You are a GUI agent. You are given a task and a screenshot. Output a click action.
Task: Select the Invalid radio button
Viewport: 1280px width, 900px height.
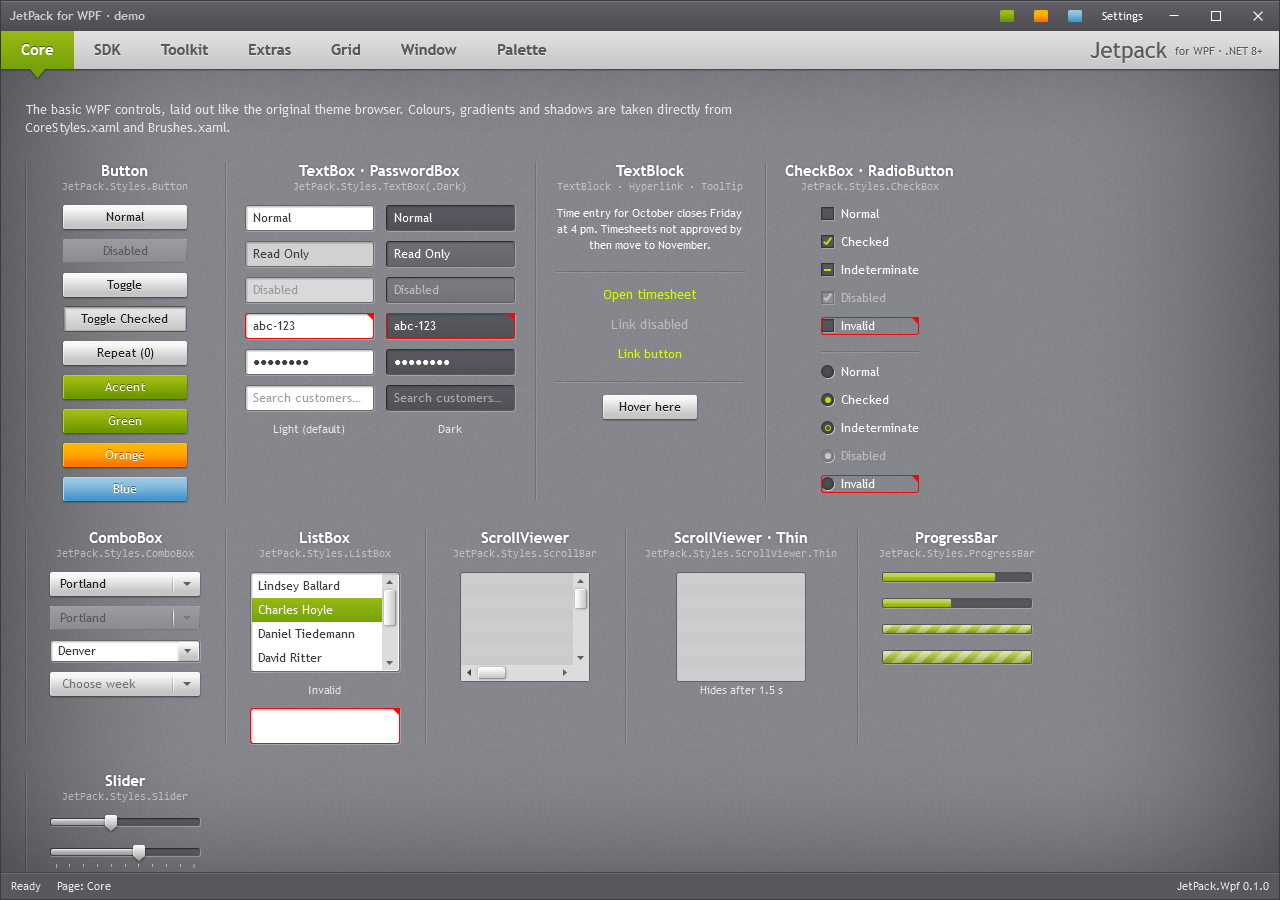(827, 484)
